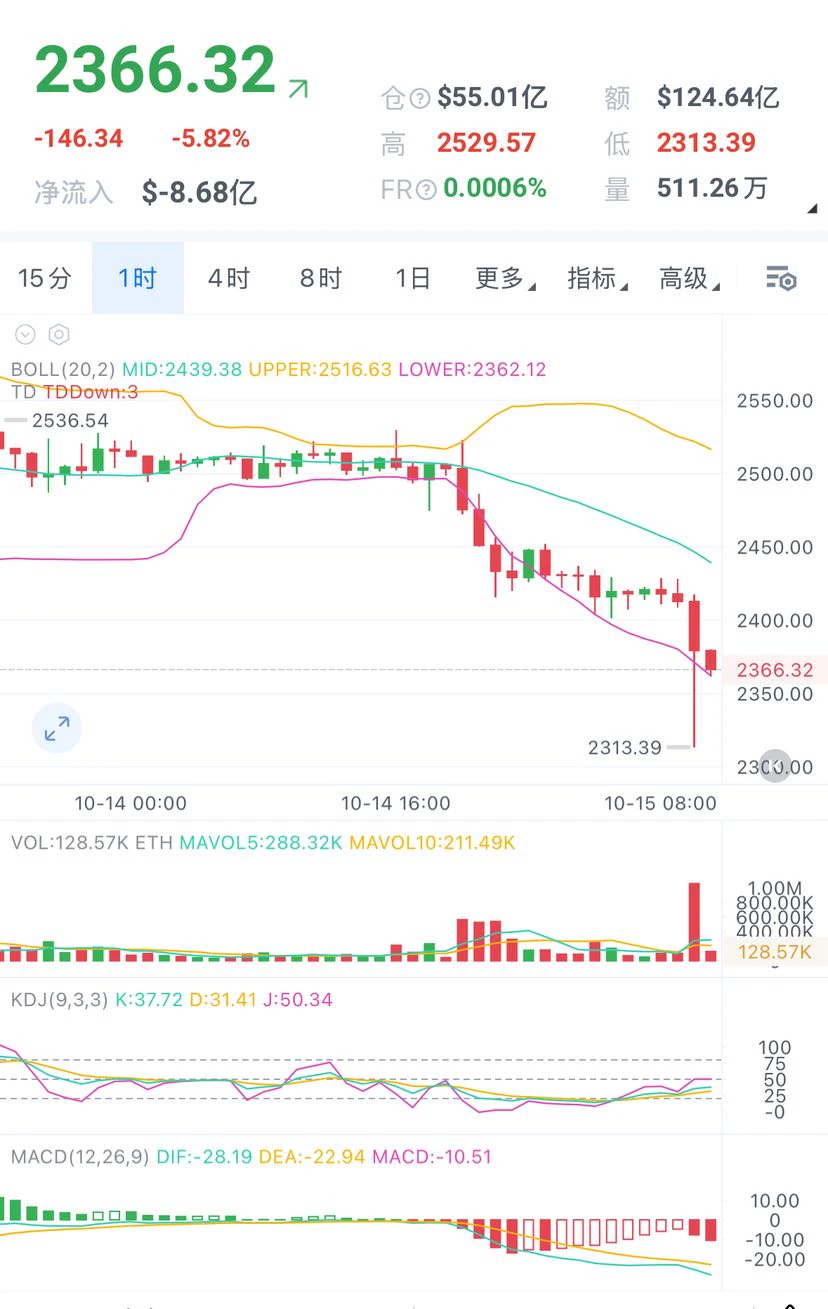Tap the help icon next to FR
This screenshot has width=828, height=1309.
[x=426, y=189]
